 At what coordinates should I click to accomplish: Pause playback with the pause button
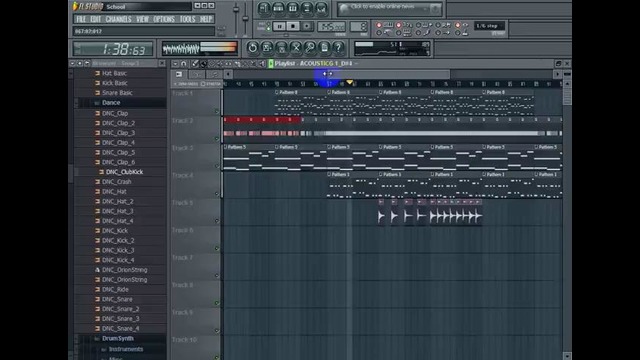[279, 27]
